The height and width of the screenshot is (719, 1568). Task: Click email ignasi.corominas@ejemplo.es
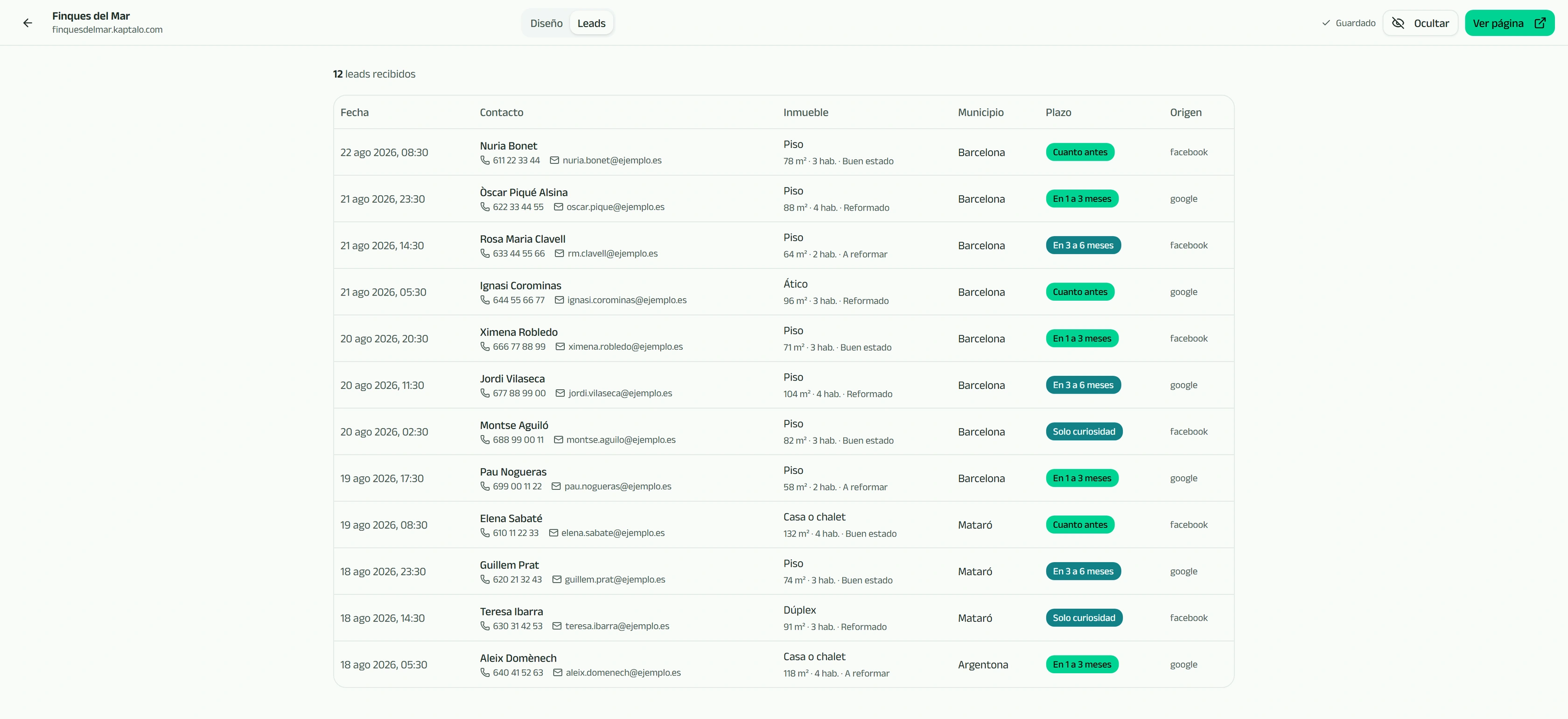tap(626, 300)
